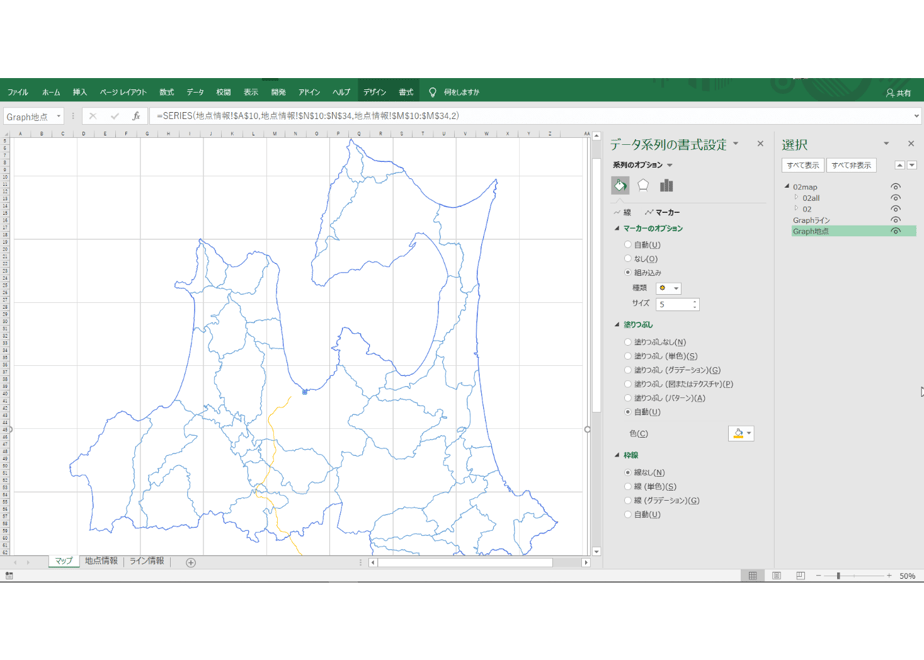
Task: Select 塗りつぶし (単色)(S) solid fill radio
Action: [x=628, y=356]
